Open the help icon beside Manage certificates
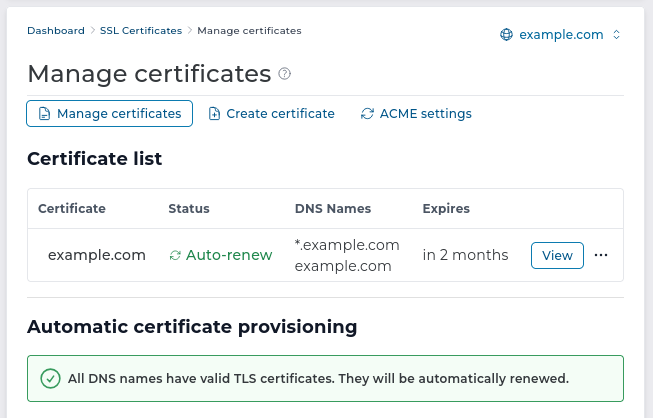653x418 pixels. (284, 74)
